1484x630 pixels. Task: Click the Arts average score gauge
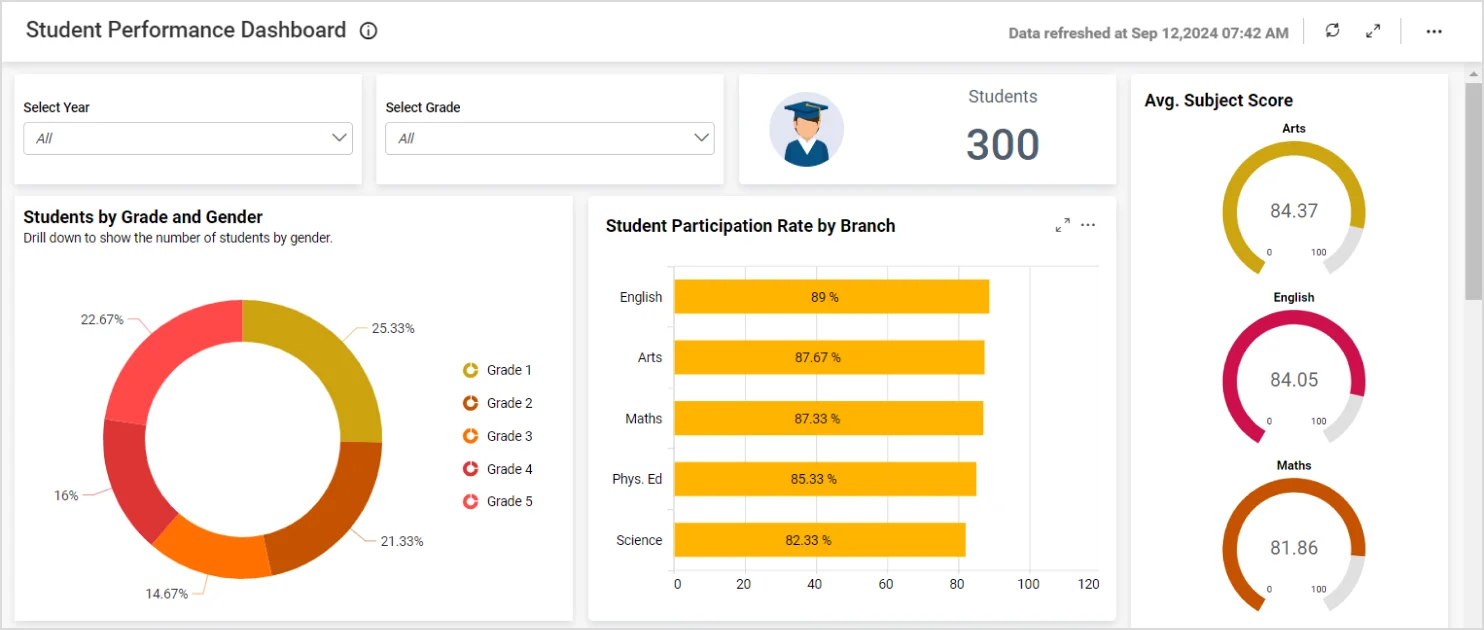[1293, 210]
